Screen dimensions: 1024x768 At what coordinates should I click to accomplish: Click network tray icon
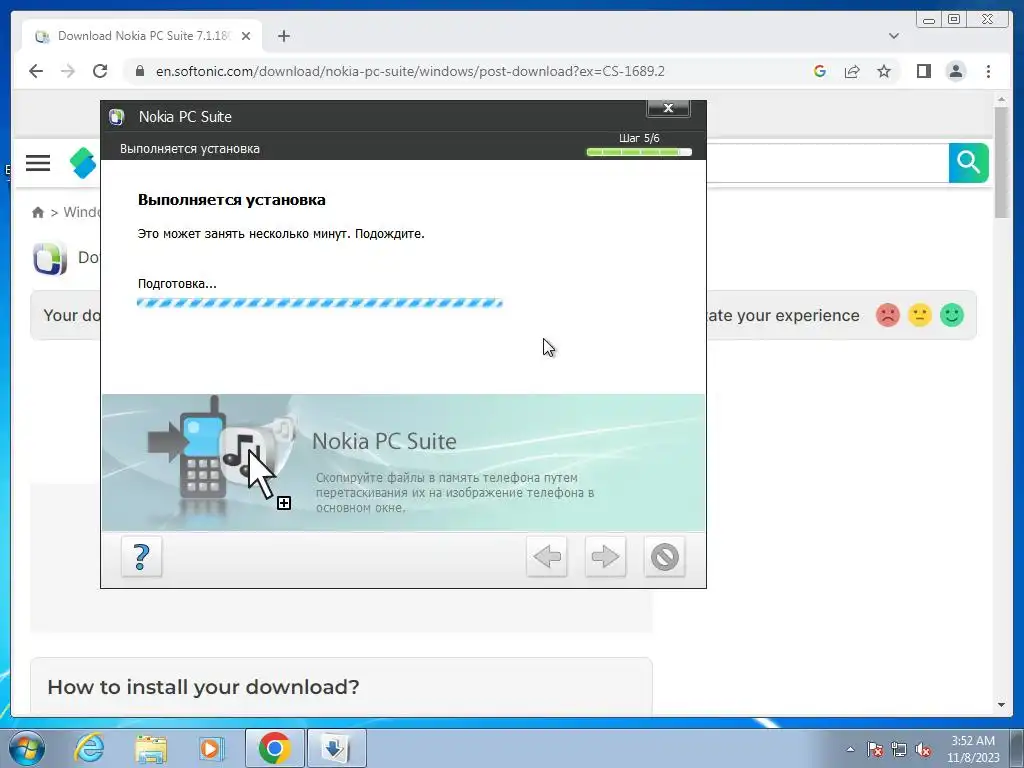click(x=899, y=749)
